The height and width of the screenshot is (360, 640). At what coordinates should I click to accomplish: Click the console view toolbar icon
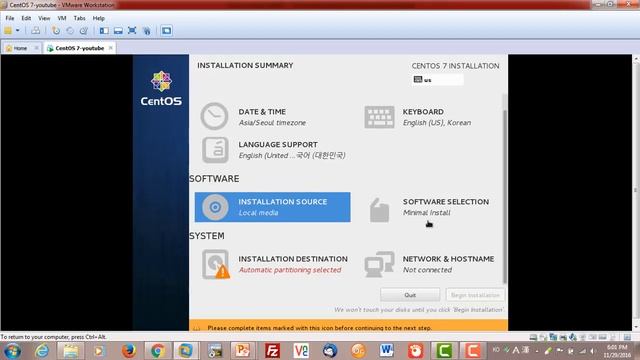(166, 31)
